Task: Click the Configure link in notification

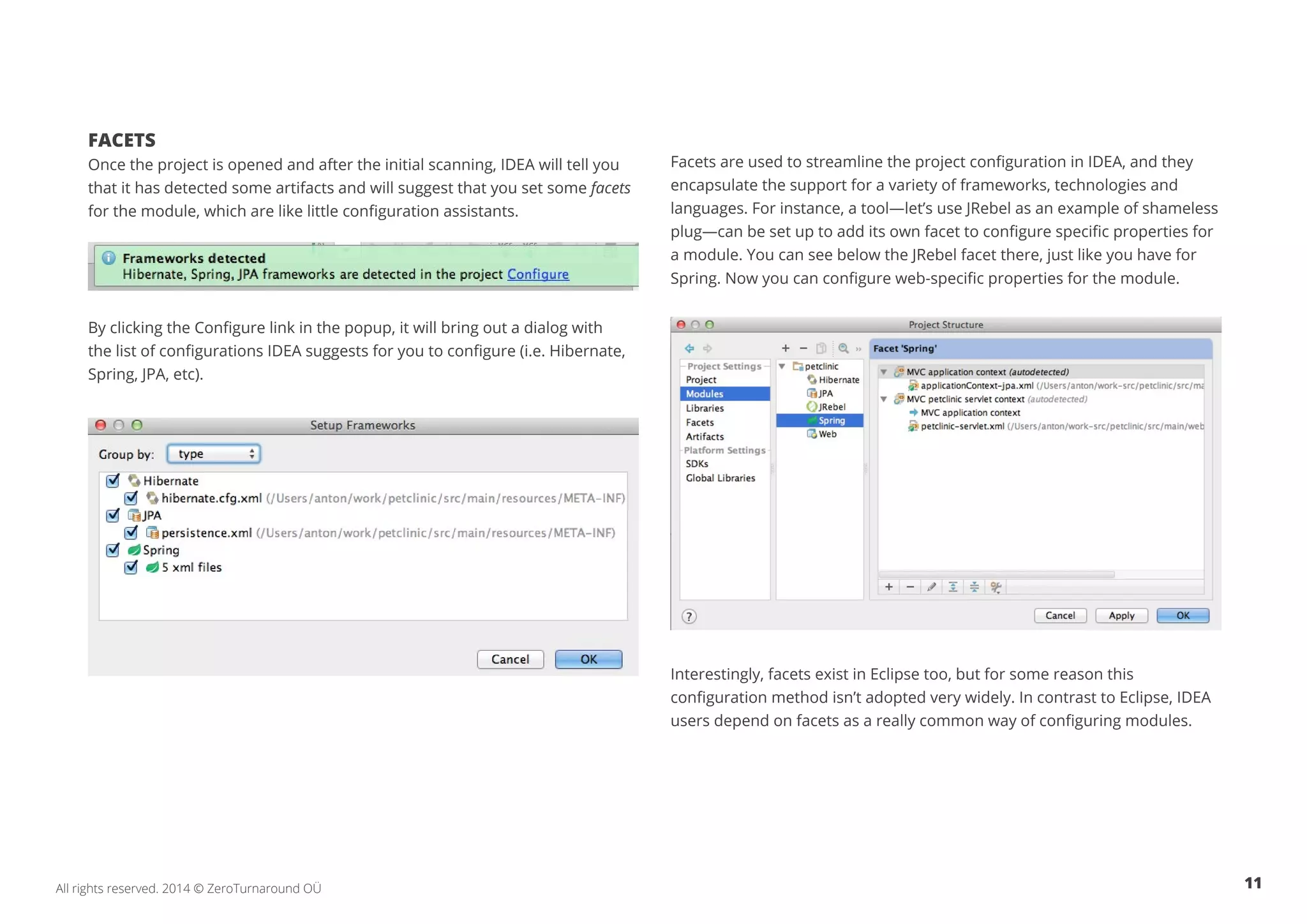Action: (x=537, y=274)
